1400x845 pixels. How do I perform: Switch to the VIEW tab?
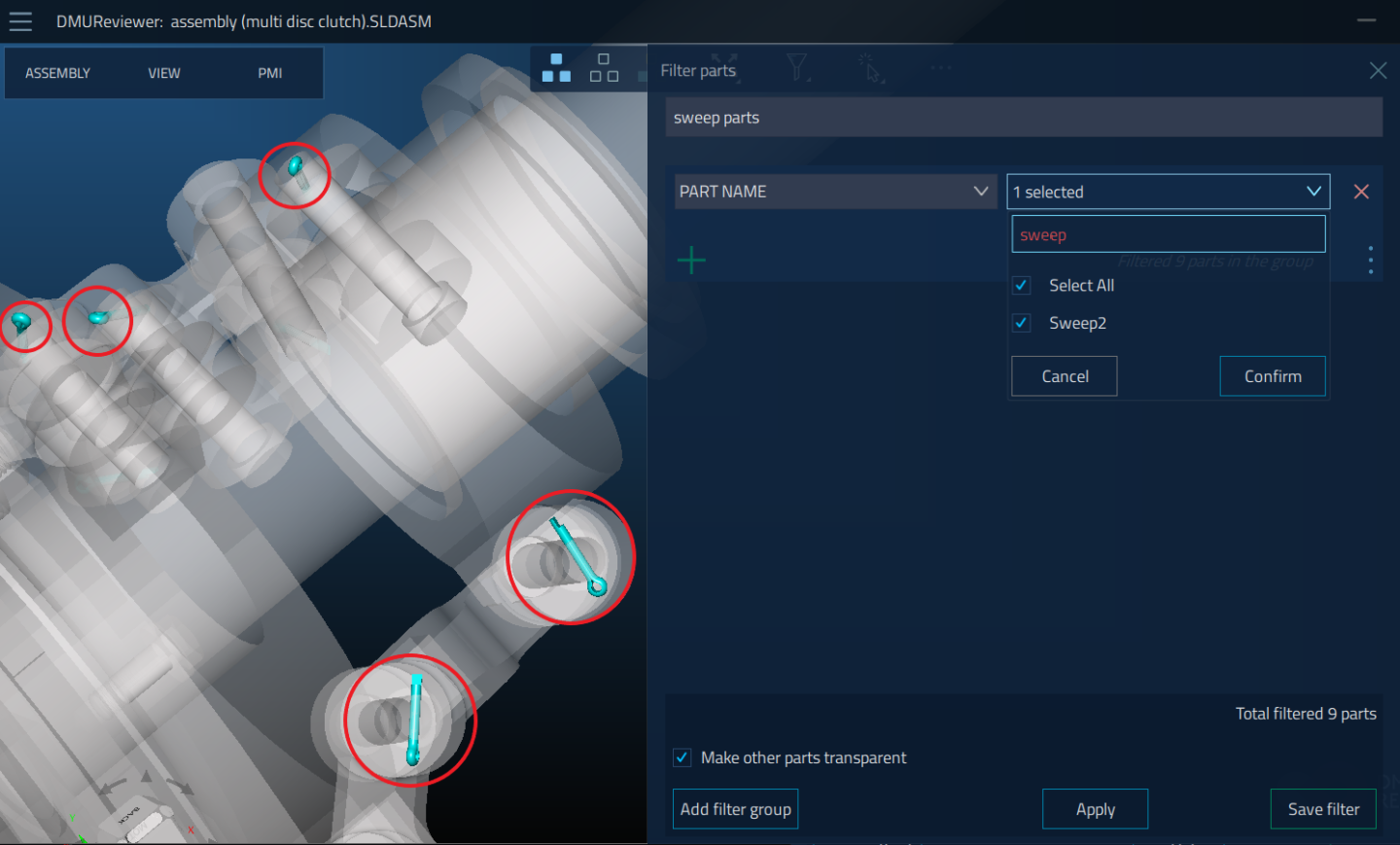click(163, 72)
